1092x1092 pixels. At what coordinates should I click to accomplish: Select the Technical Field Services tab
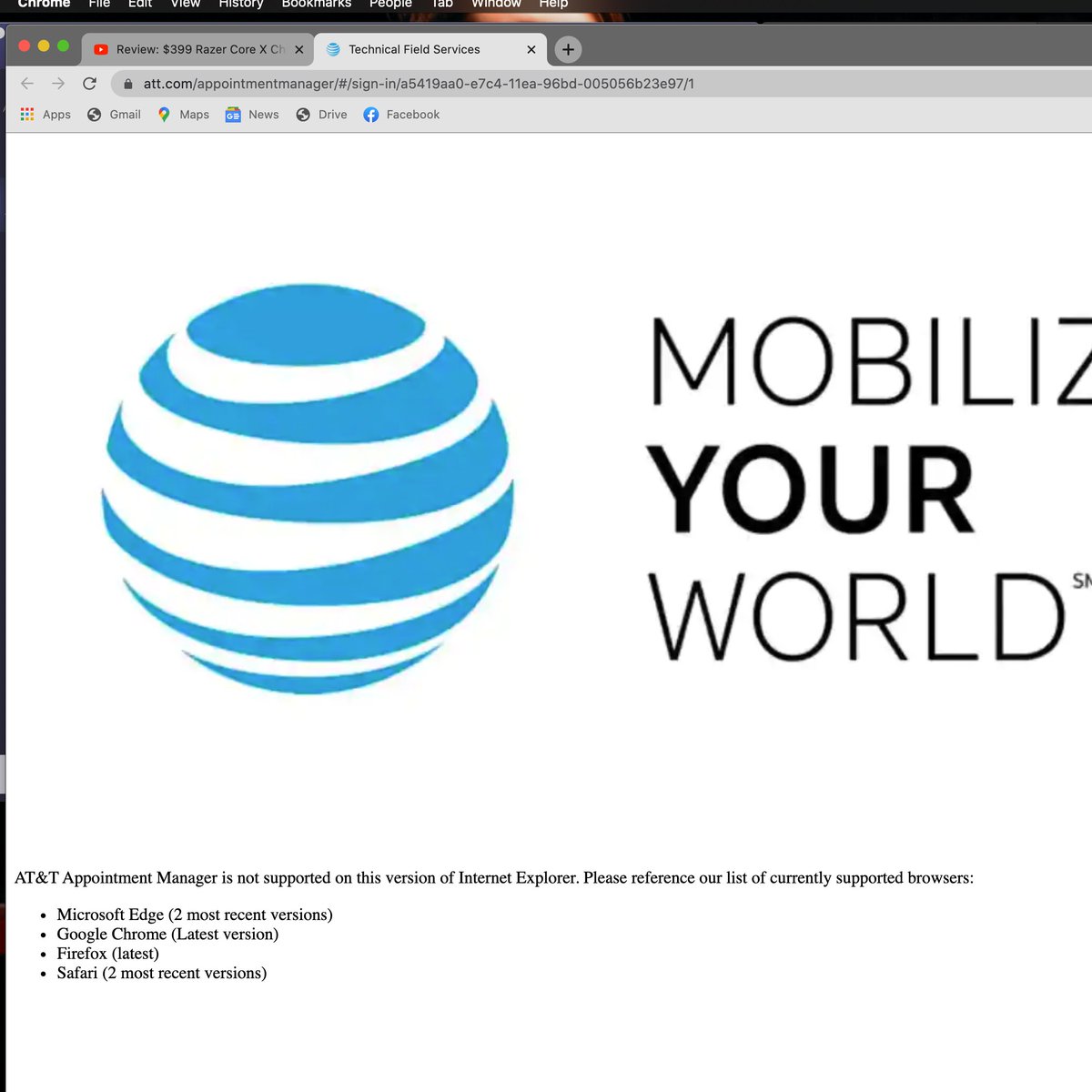coord(430,50)
